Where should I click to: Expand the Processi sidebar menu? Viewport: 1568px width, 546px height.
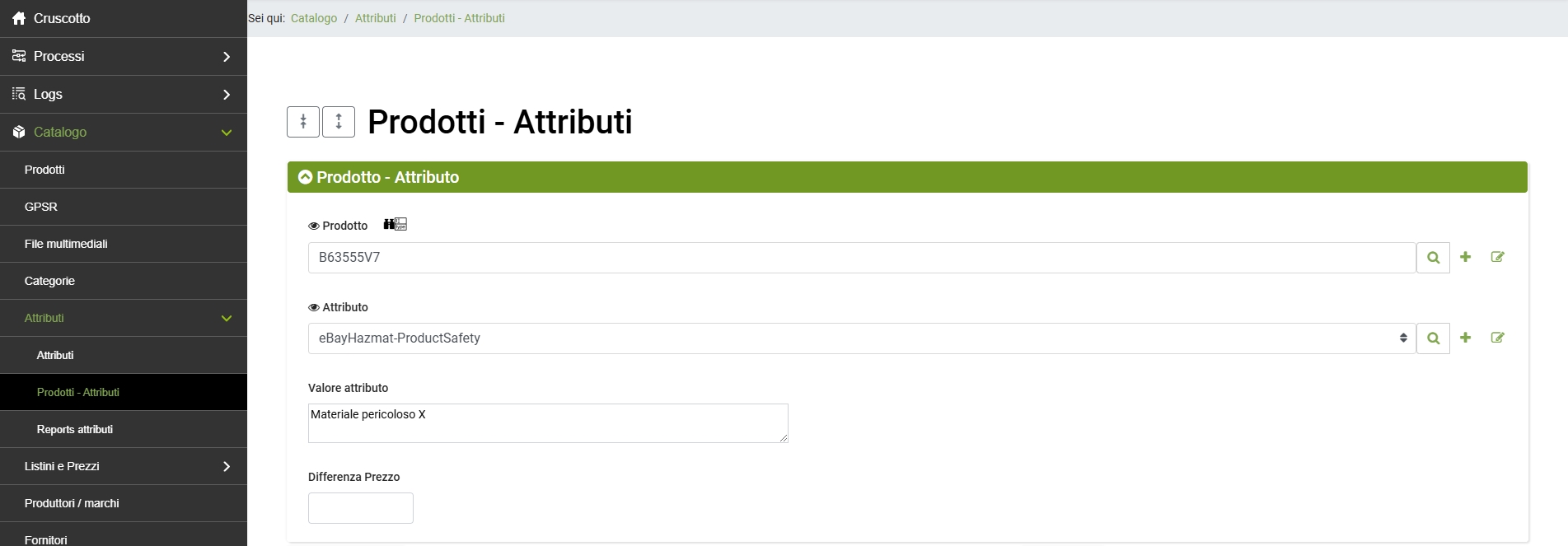[x=124, y=56]
